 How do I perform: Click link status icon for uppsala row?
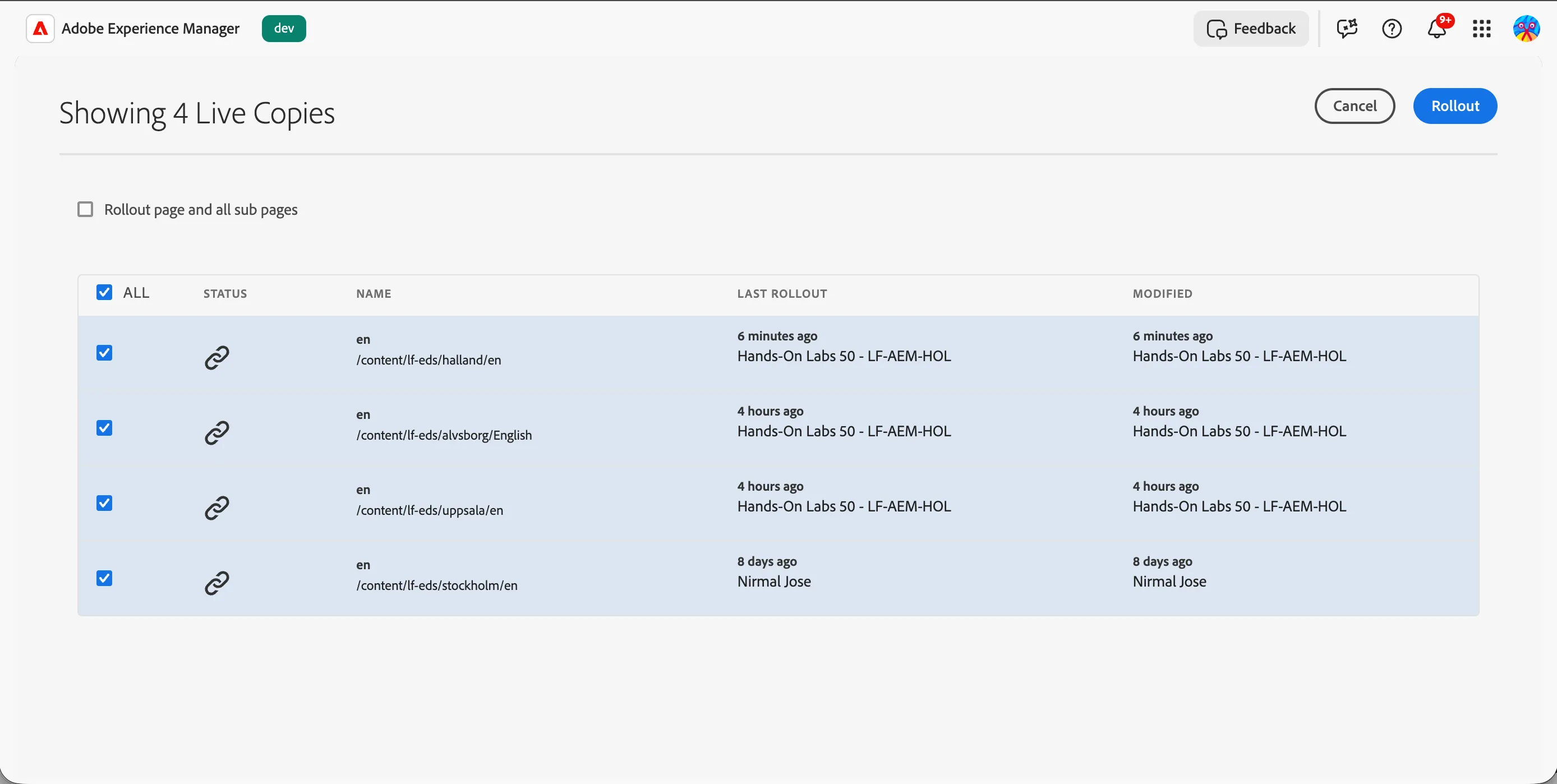point(216,508)
